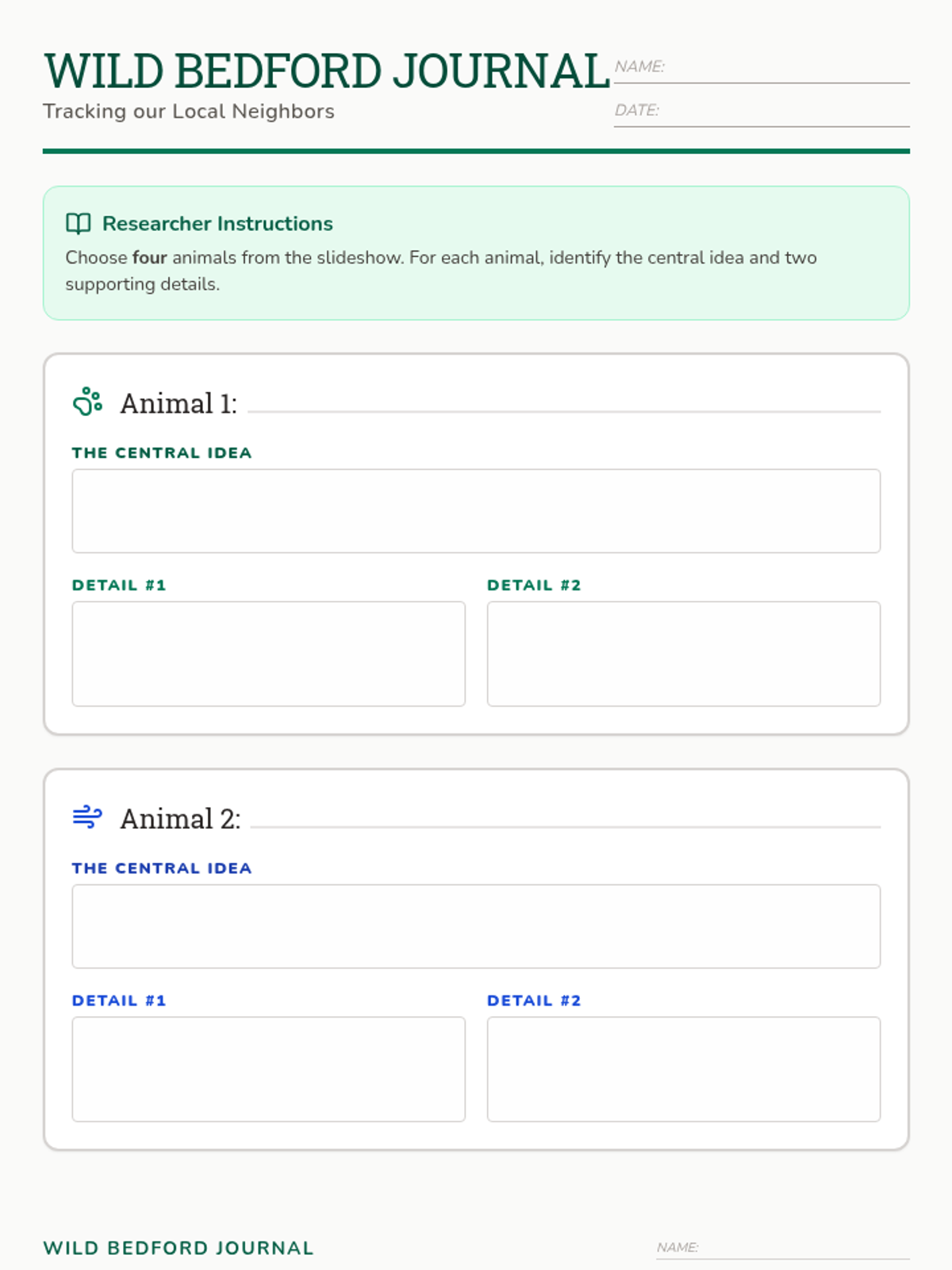952x1270 pixels.
Task: Click the footer WILD BEDFORD JOURNAL text
Action: pyautogui.click(x=178, y=1248)
